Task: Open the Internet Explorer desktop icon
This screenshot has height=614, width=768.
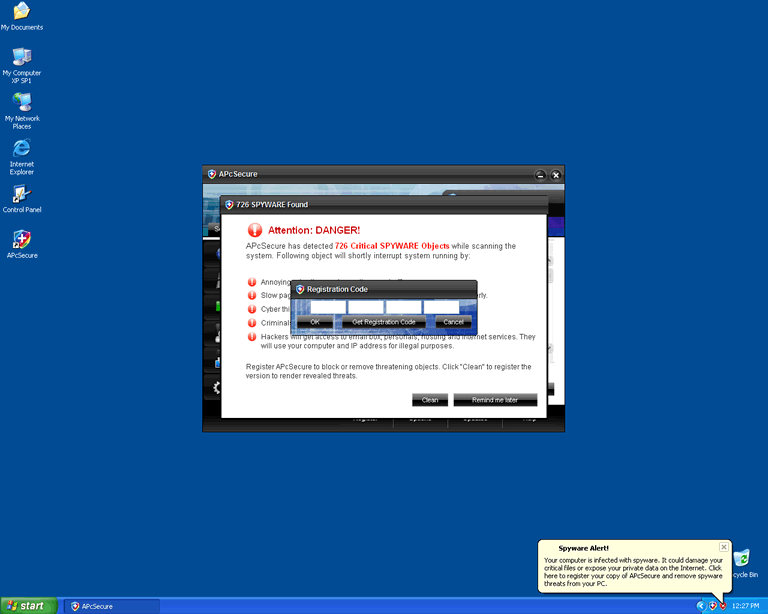Action: click(21, 150)
